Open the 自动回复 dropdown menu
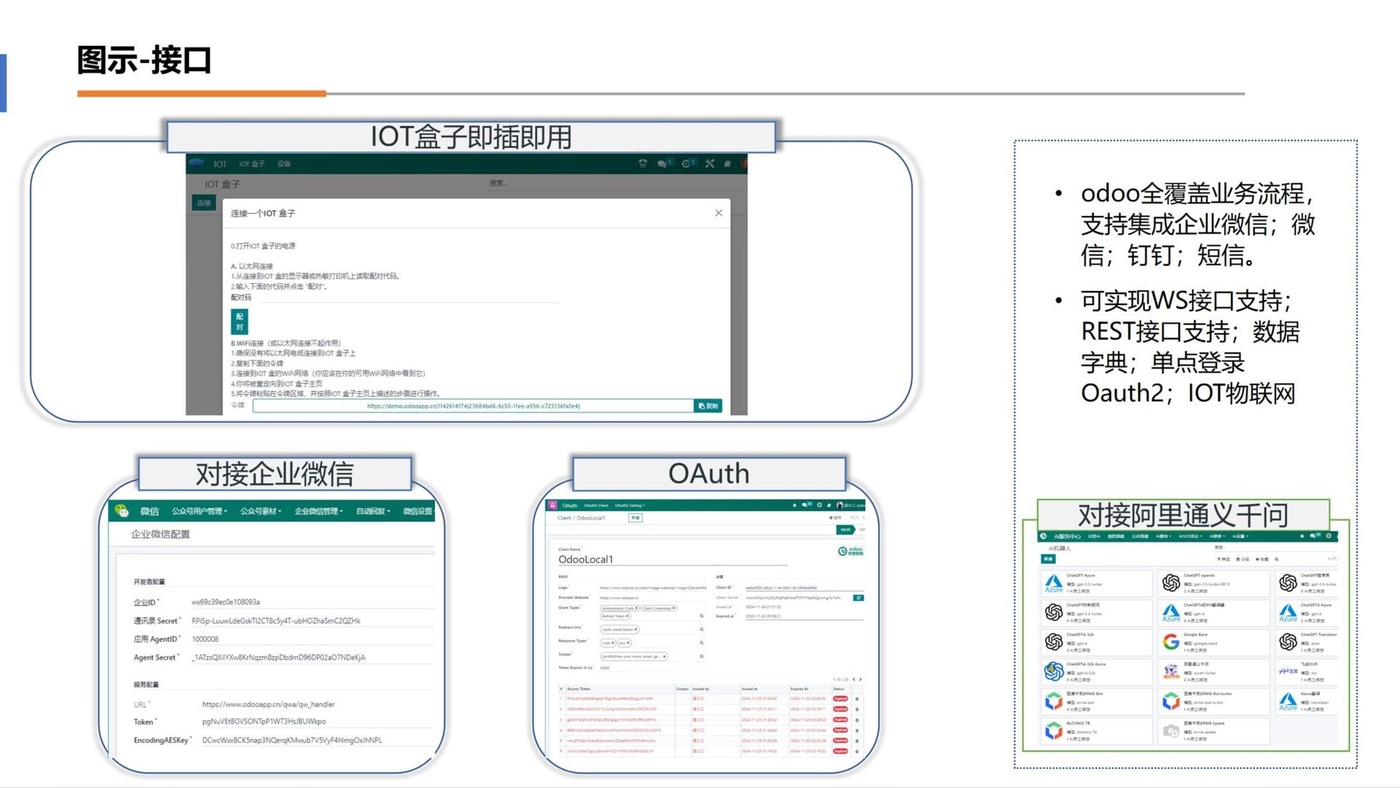Image resolution: width=1400 pixels, height=788 pixels. [373, 511]
